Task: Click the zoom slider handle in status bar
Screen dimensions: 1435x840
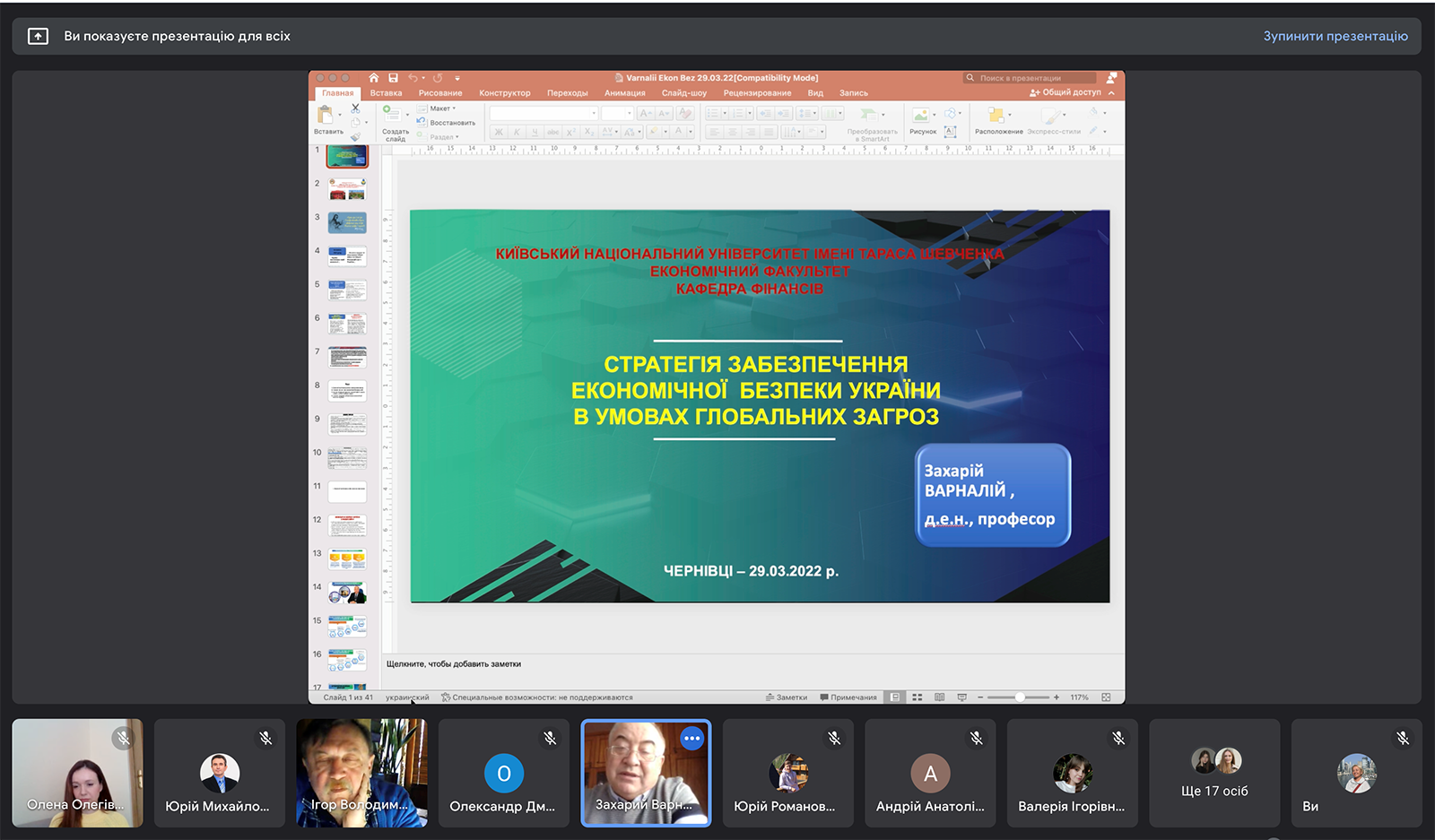Action: 1020,697
